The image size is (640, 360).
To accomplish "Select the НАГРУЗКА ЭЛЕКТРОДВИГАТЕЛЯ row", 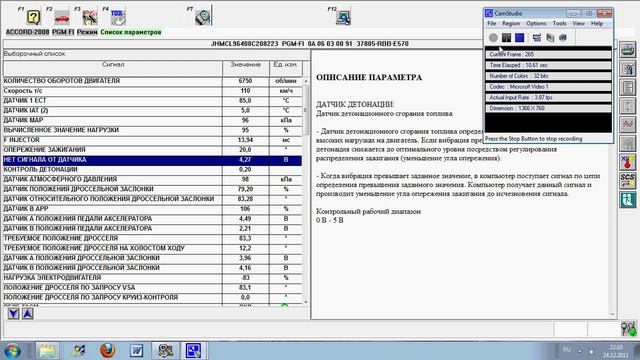I will point(153,278).
